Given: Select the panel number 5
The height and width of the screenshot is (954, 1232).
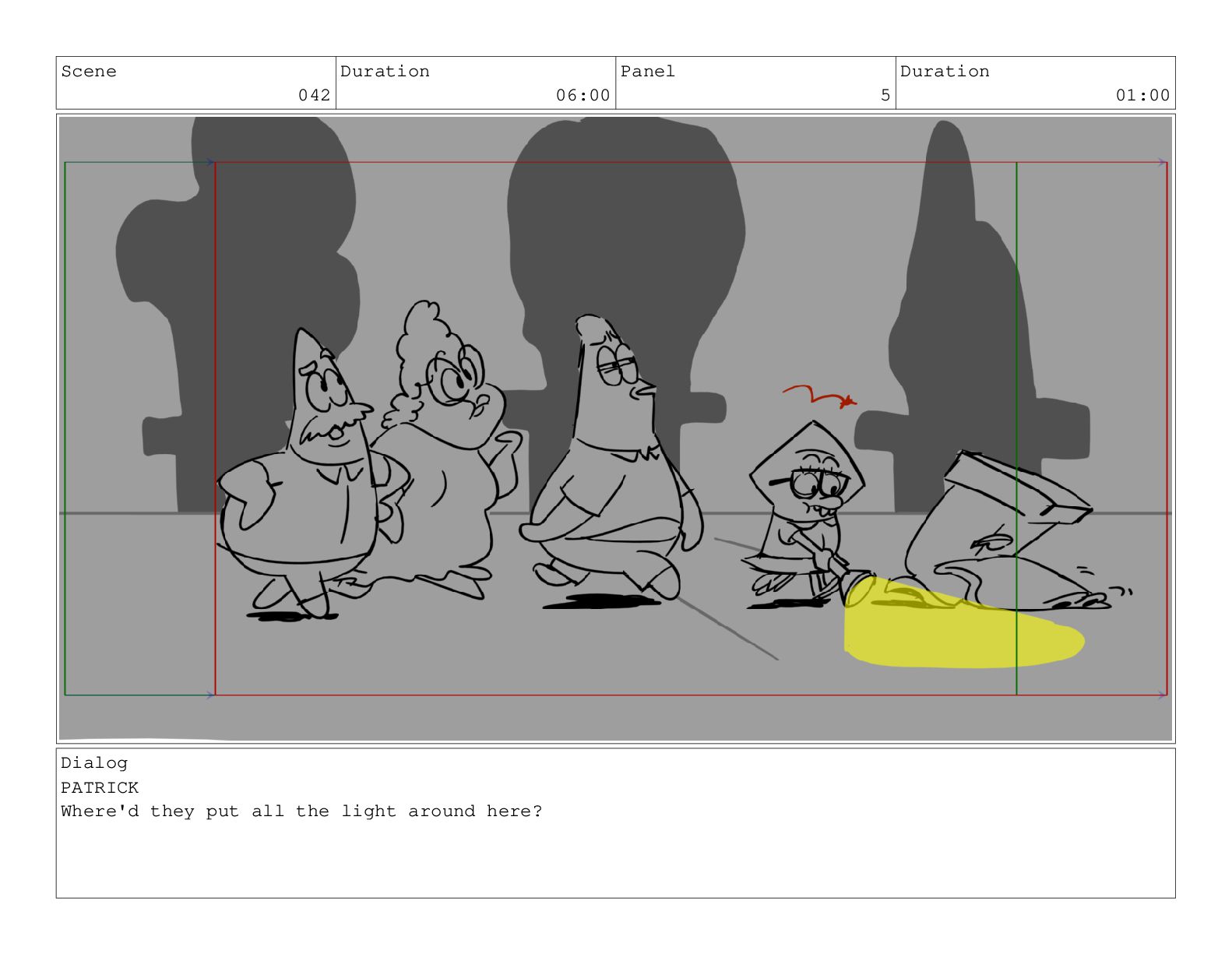Looking at the screenshot, I should (885, 95).
